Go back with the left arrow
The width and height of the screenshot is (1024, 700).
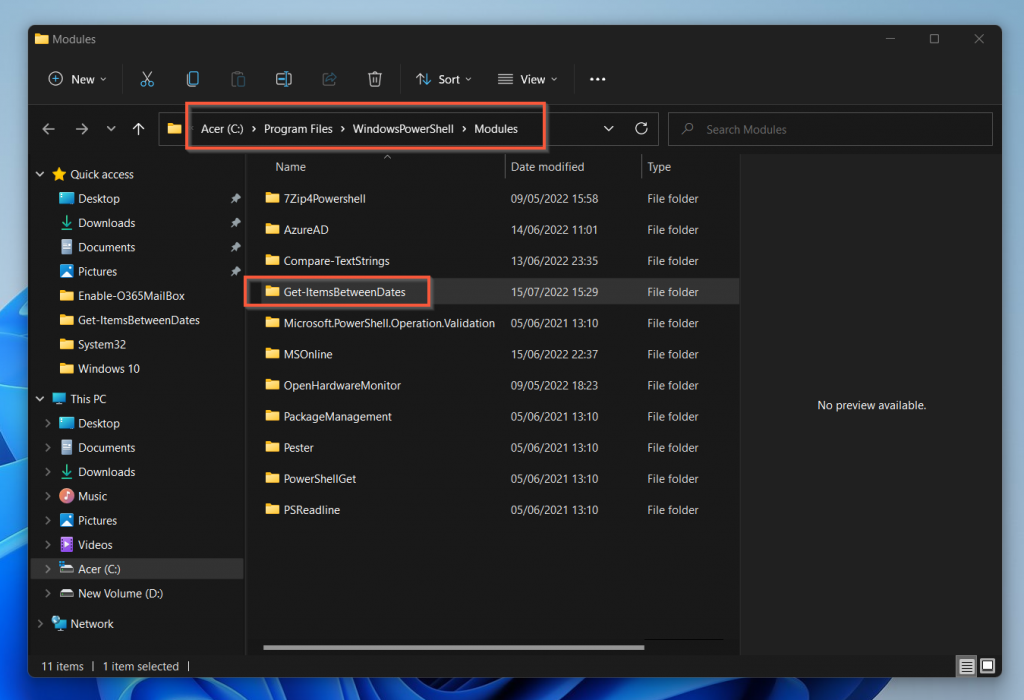(49, 129)
